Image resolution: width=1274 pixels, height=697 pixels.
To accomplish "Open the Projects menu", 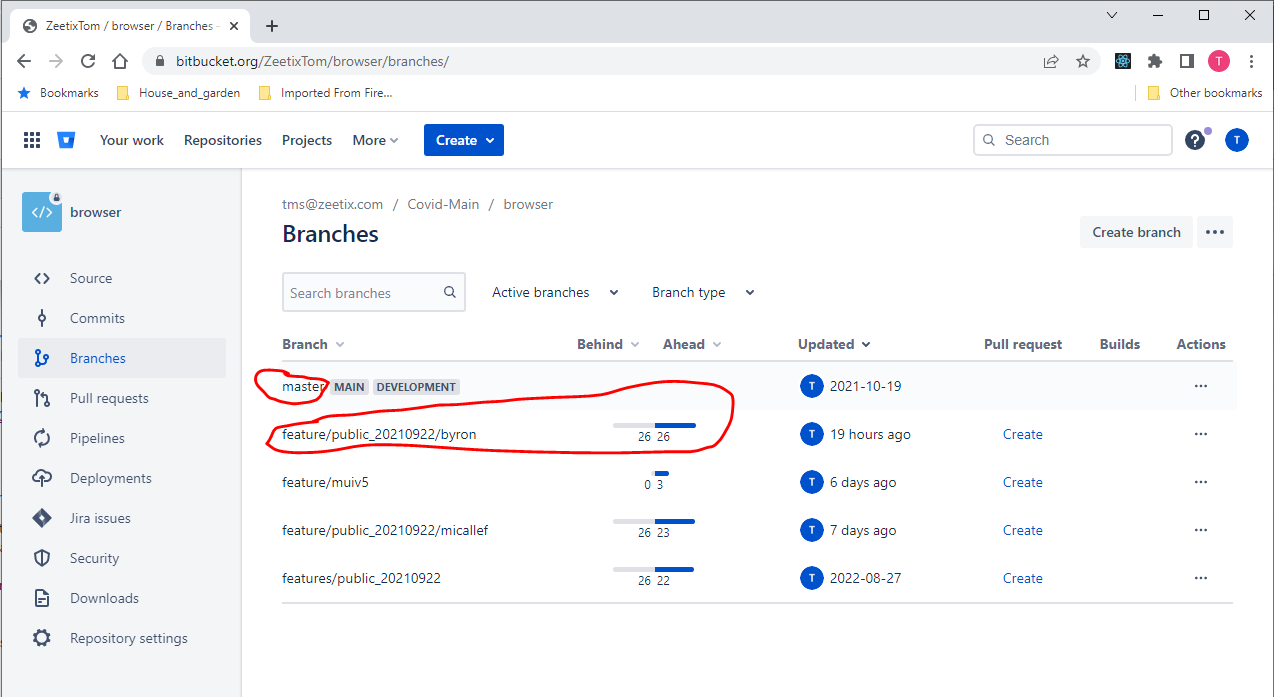I will click(x=306, y=140).
